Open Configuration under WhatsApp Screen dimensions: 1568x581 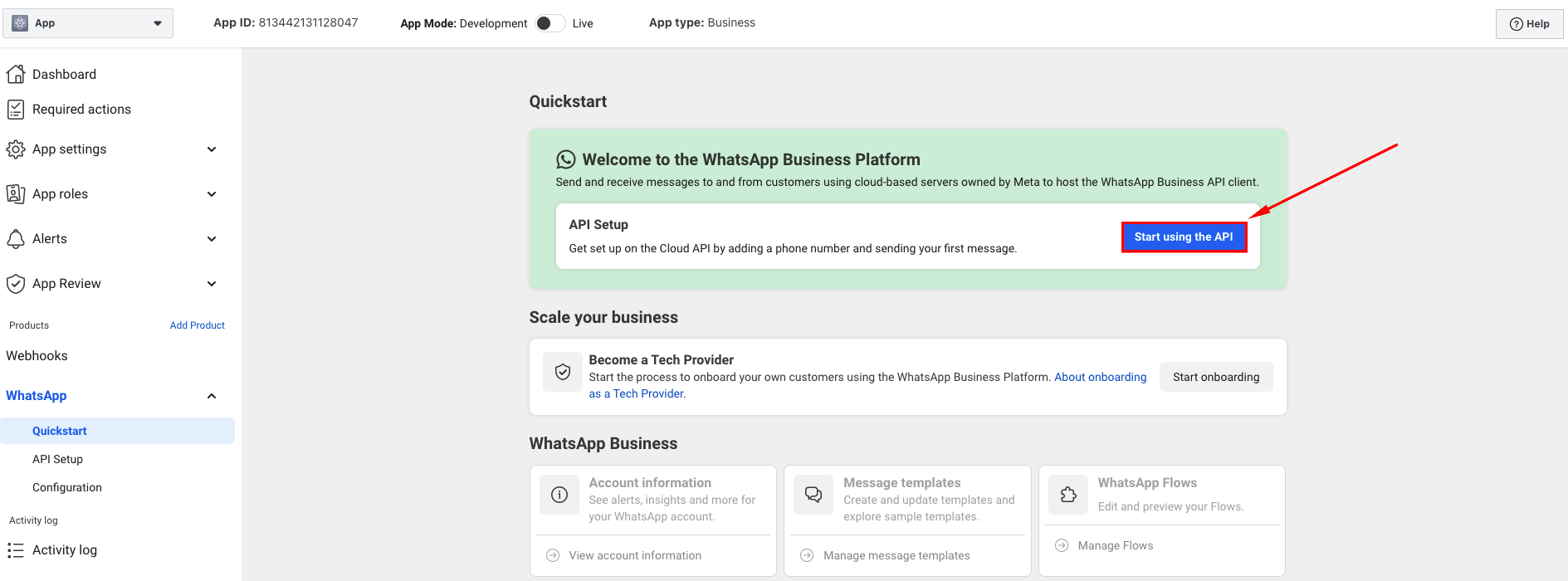(x=67, y=487)
